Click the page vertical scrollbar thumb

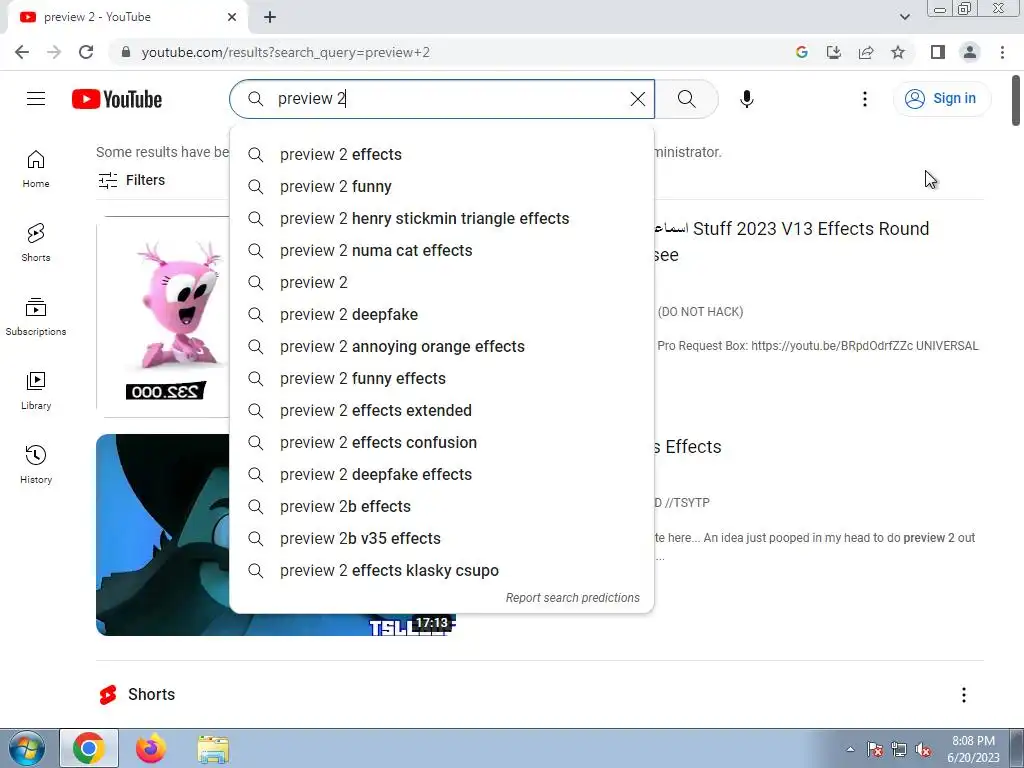1016,101
